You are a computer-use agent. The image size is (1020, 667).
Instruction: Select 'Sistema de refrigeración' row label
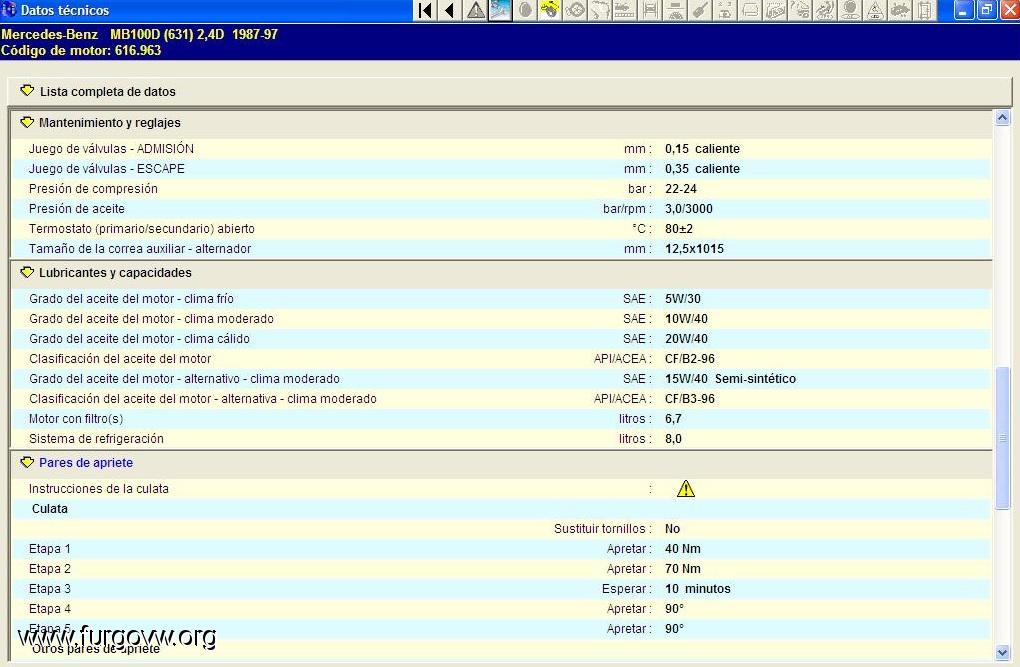(x=96, y=439)
